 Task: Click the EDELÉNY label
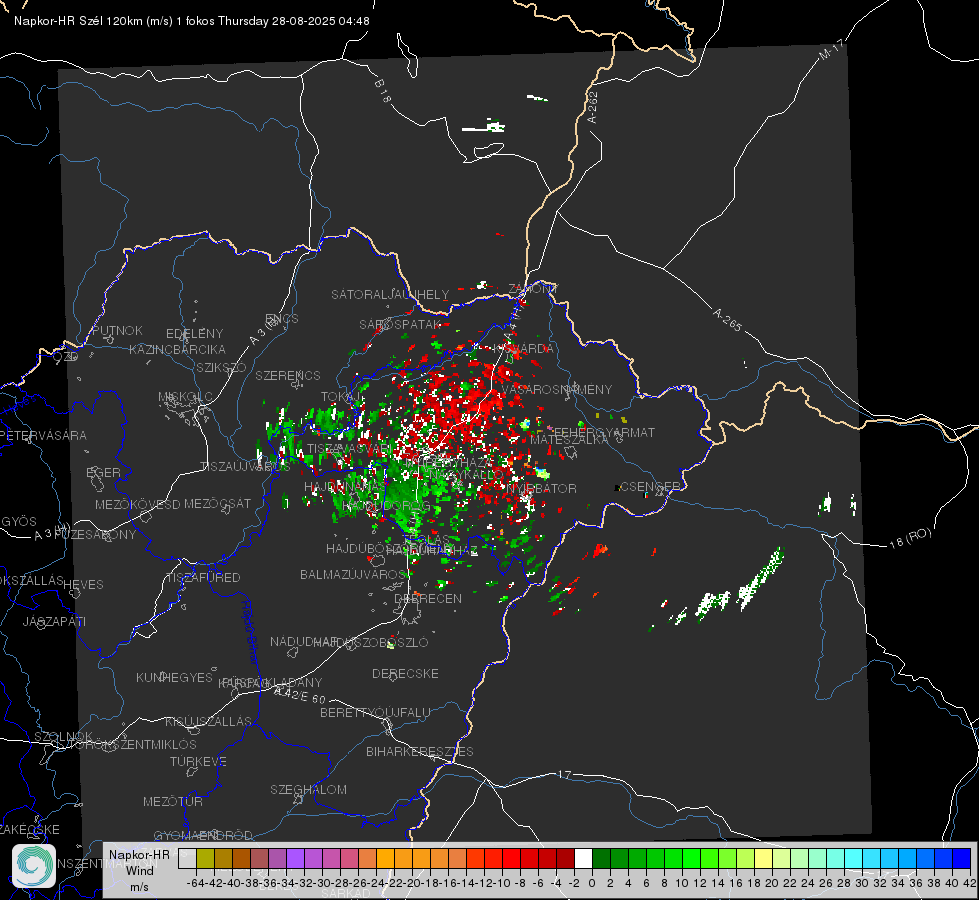click(x=194, y=334)
